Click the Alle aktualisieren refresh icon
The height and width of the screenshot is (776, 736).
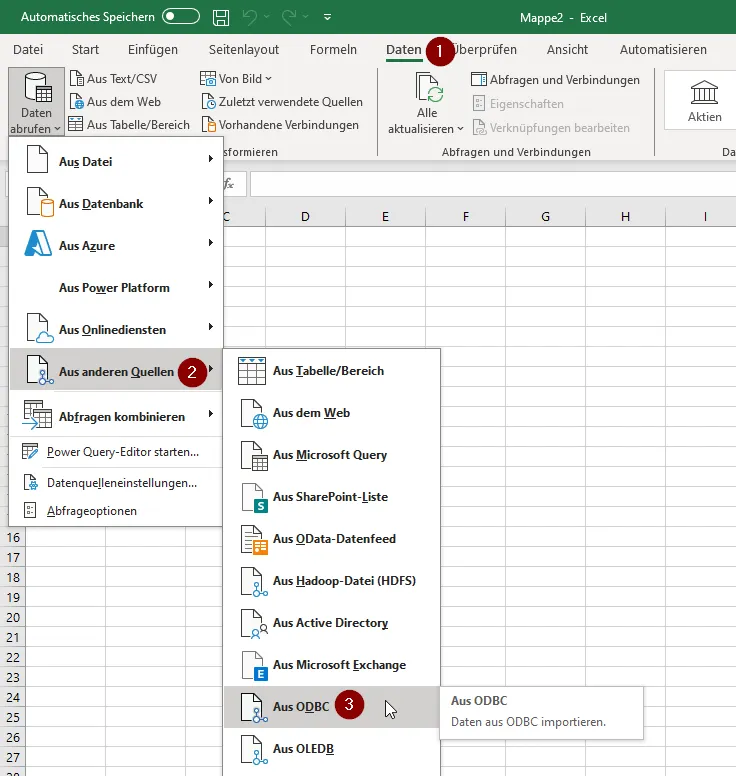tap(428, 91)
